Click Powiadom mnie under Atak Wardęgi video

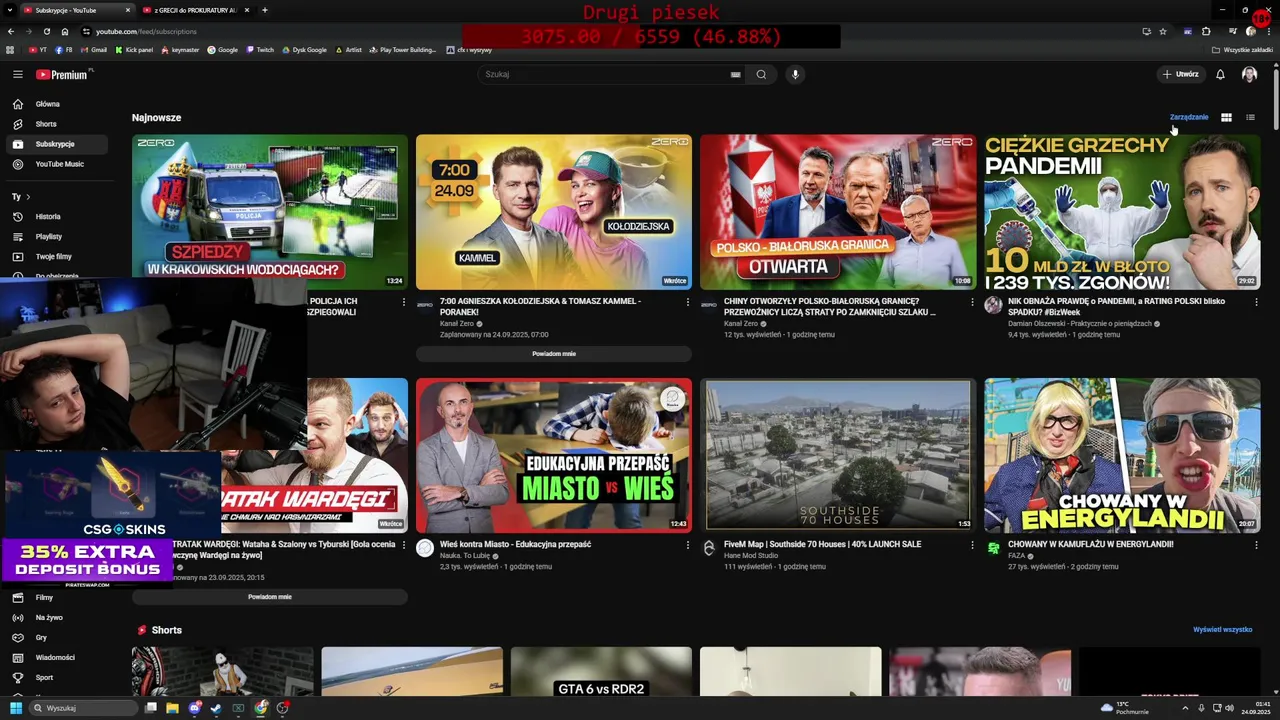[270, 597]
